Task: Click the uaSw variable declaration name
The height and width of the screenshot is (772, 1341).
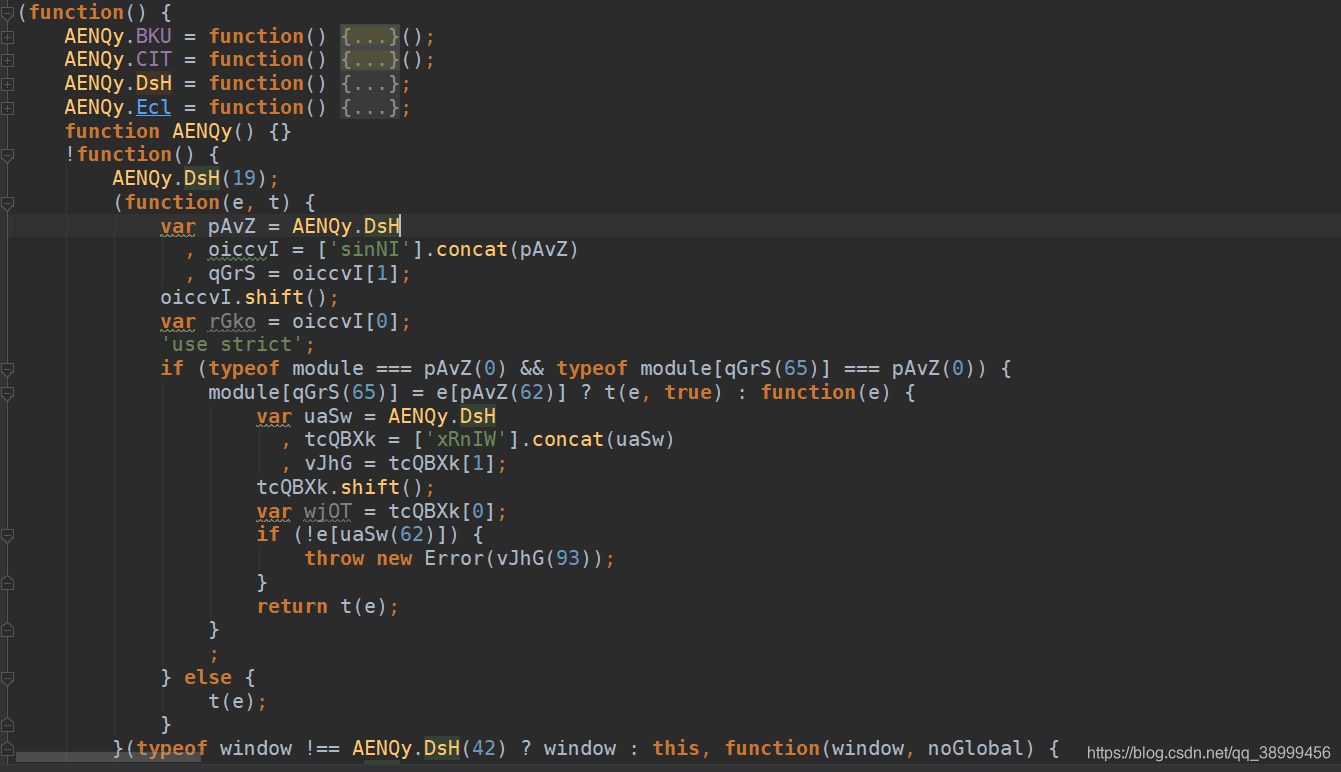Action: pos(328,416)
